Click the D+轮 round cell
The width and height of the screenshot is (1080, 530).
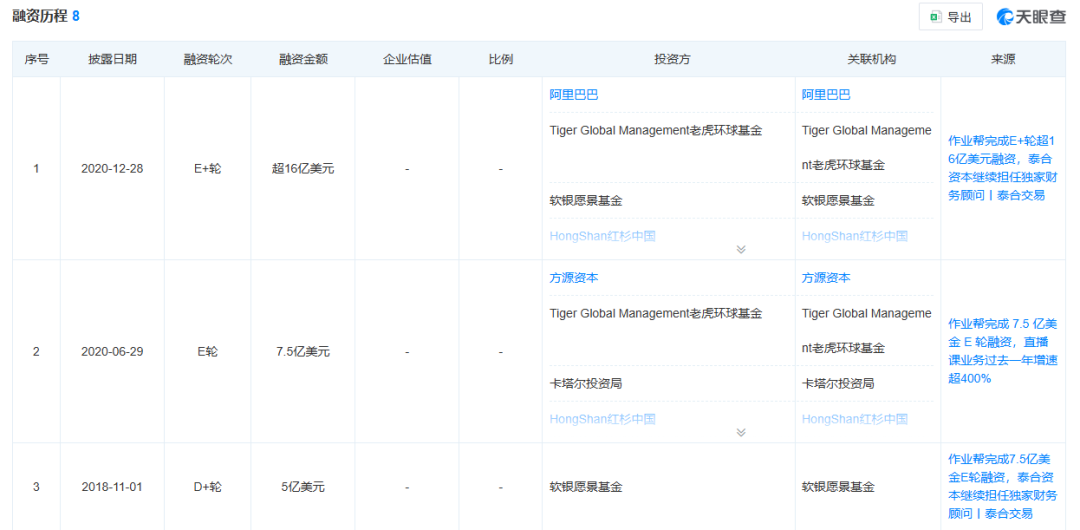pos(208,487)
